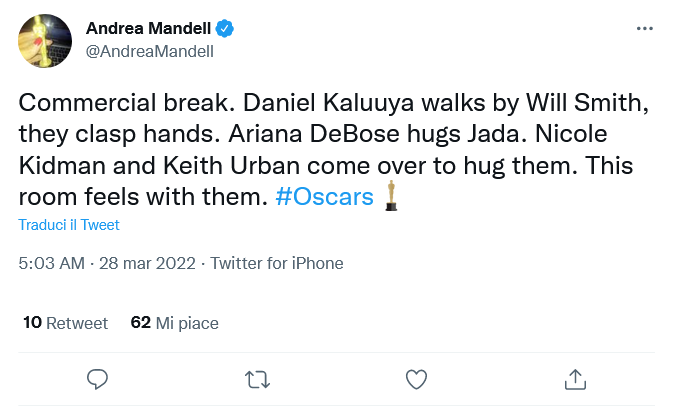Follow the #Oscars hashtag link
Viewport: 677px width, 408px height.
point(324,195)
